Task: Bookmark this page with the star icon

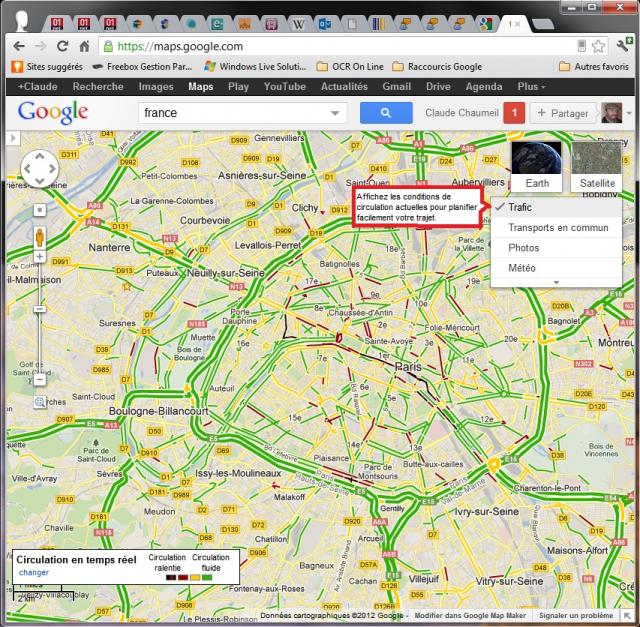Action: click(598, 46)
